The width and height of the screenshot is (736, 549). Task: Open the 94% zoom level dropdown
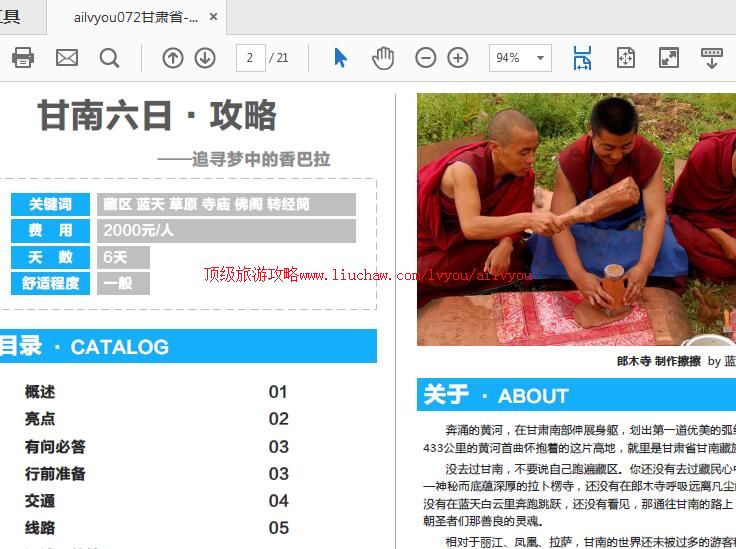tap(541, 58)
